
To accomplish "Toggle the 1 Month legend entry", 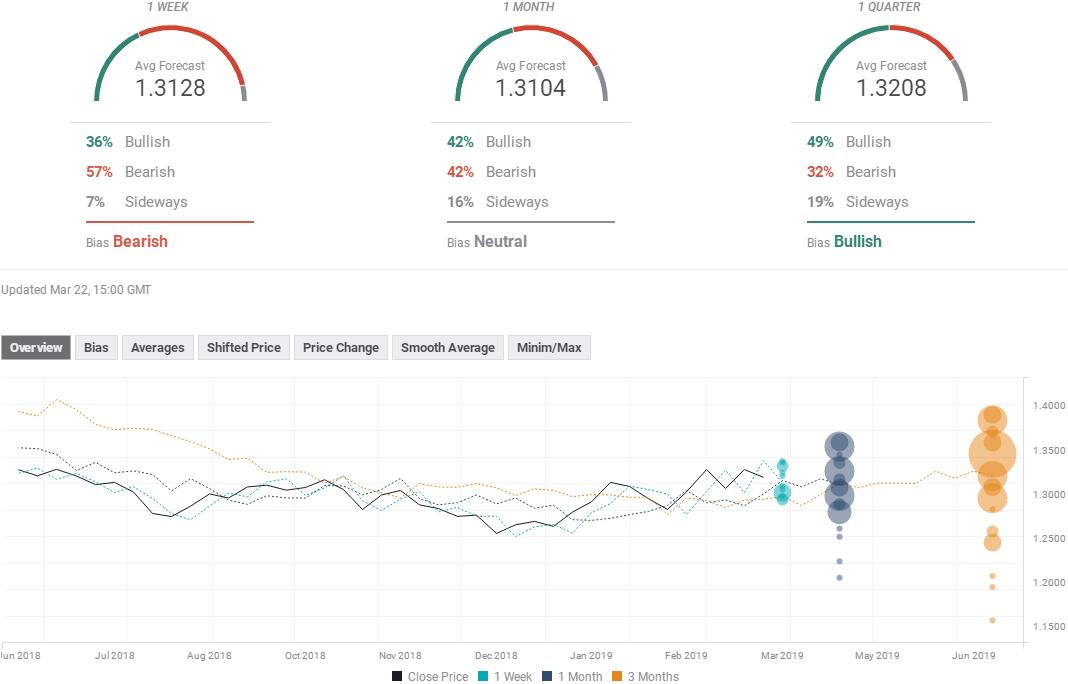I will [571, 677].
